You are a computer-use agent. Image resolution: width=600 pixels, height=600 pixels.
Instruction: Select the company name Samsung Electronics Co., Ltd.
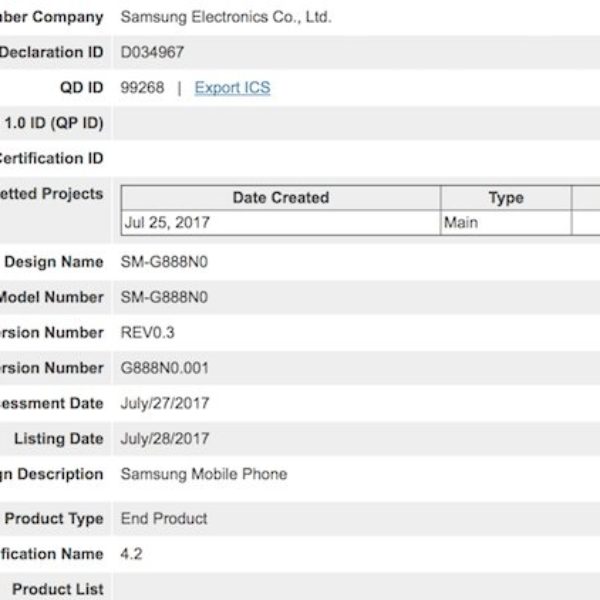coord(226,17)
